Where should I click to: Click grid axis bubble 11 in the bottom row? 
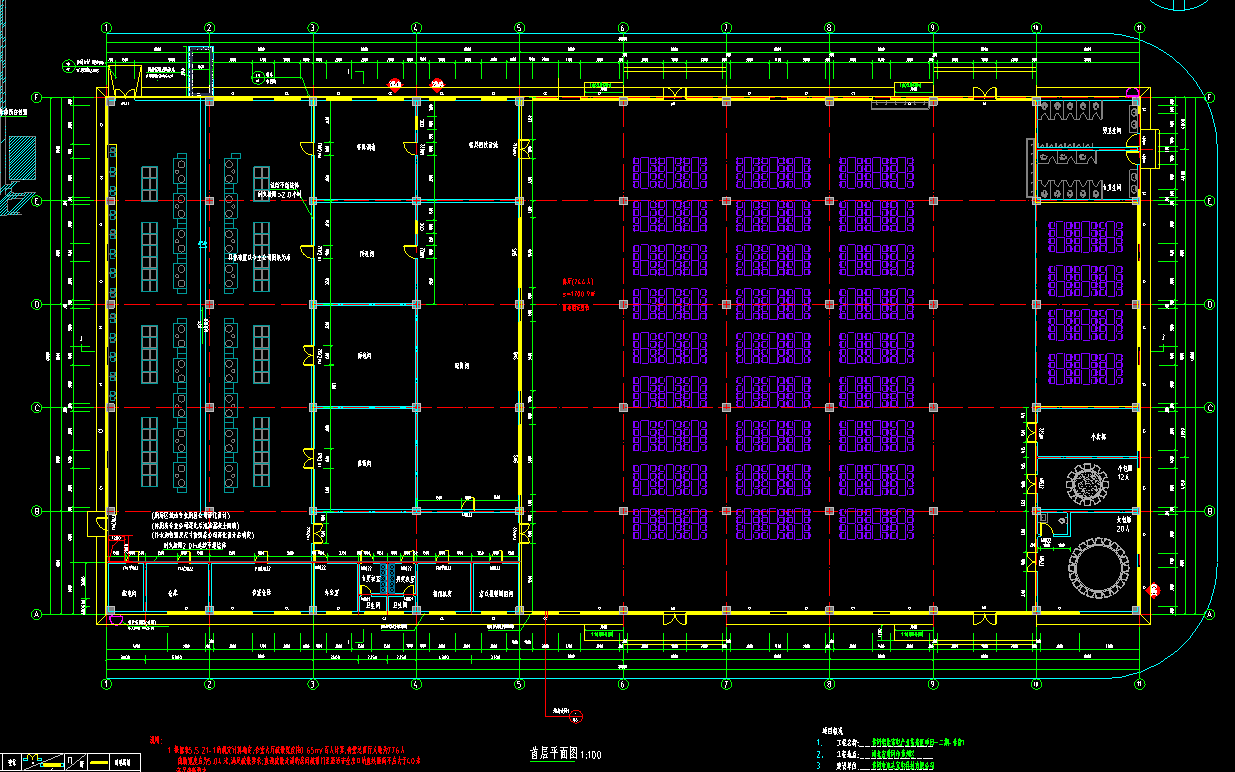coord(1139,684)
